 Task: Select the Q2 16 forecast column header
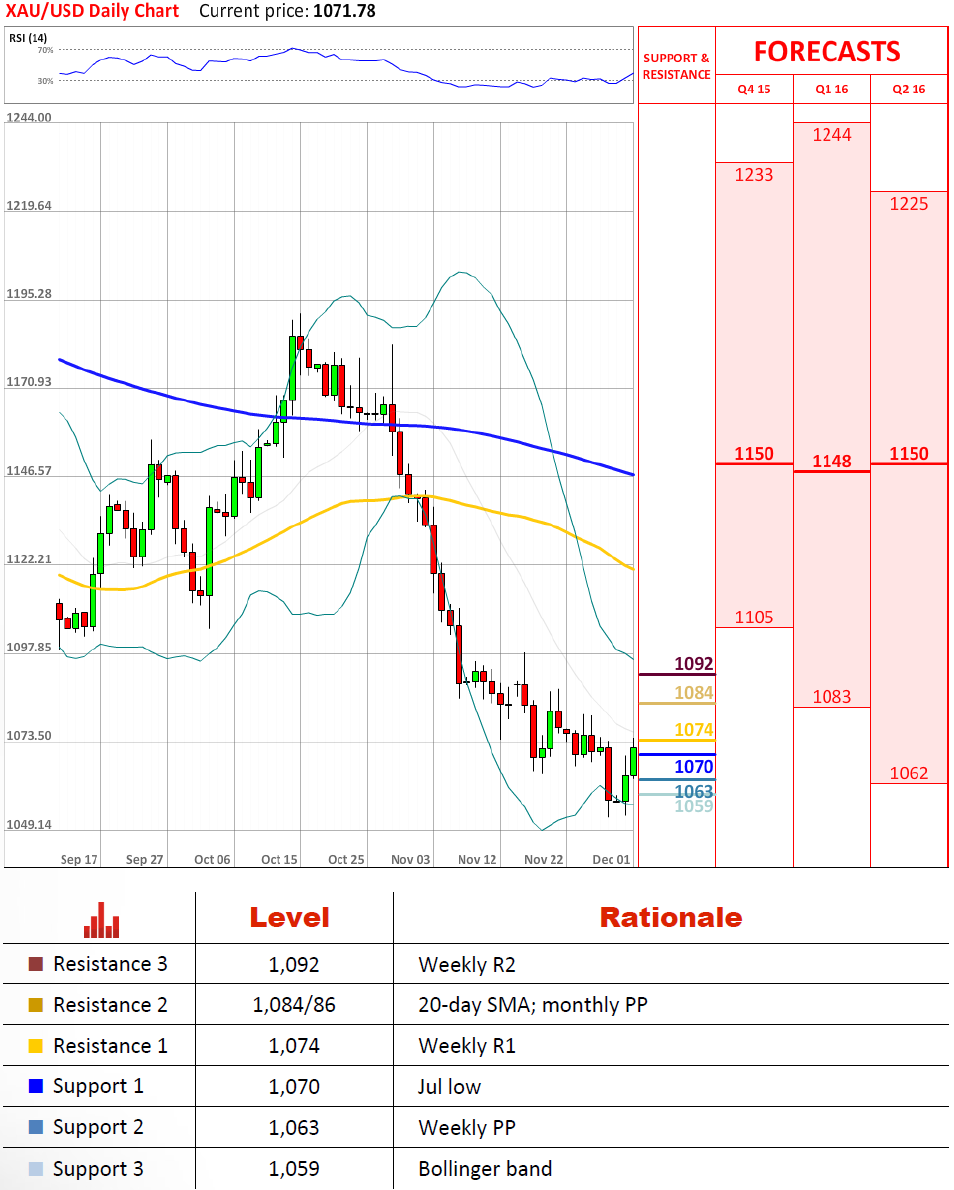pyautogui.click(x=909, y=89)
